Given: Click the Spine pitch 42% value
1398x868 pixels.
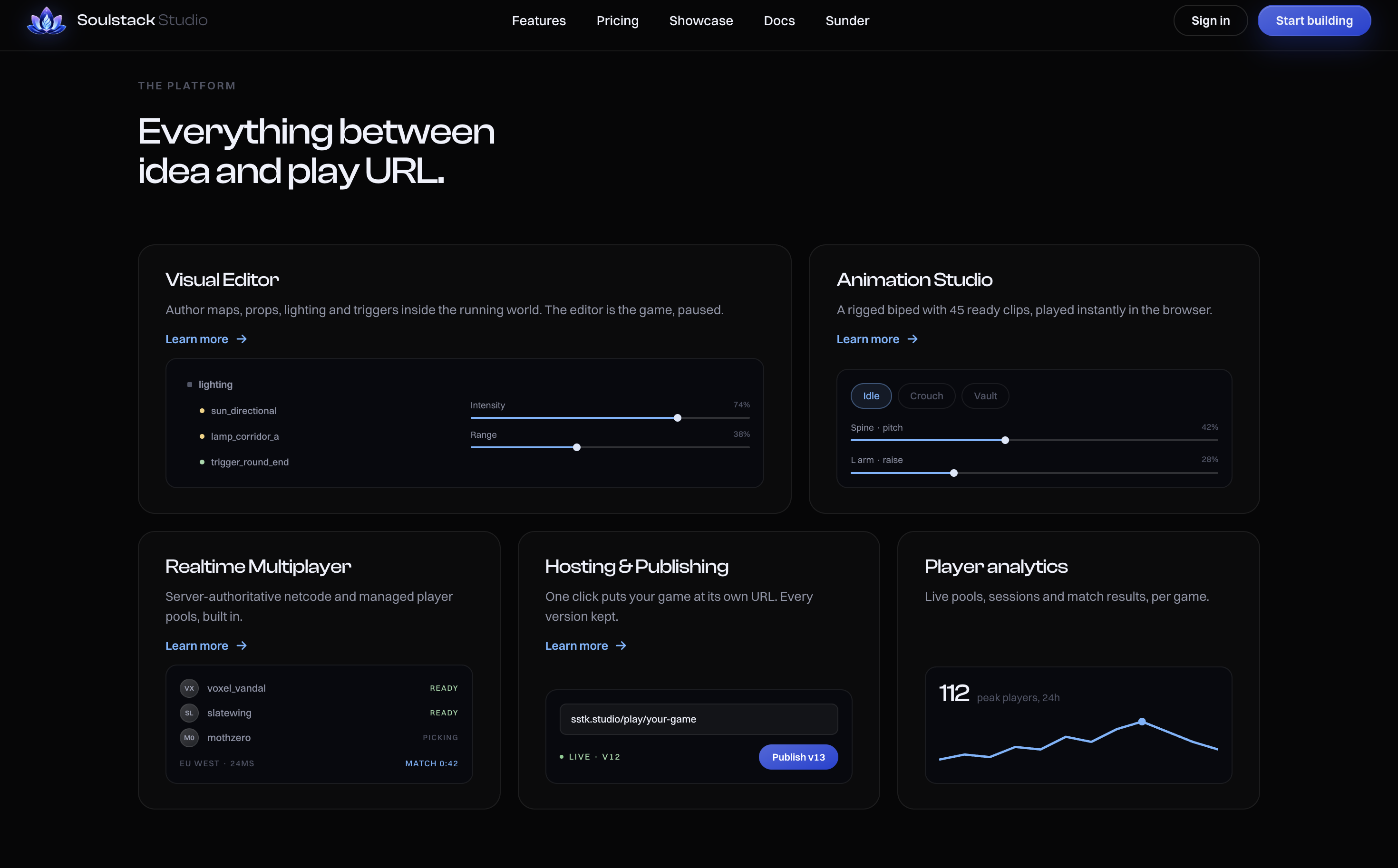Looking at the screenshot, I should 1210,427.
